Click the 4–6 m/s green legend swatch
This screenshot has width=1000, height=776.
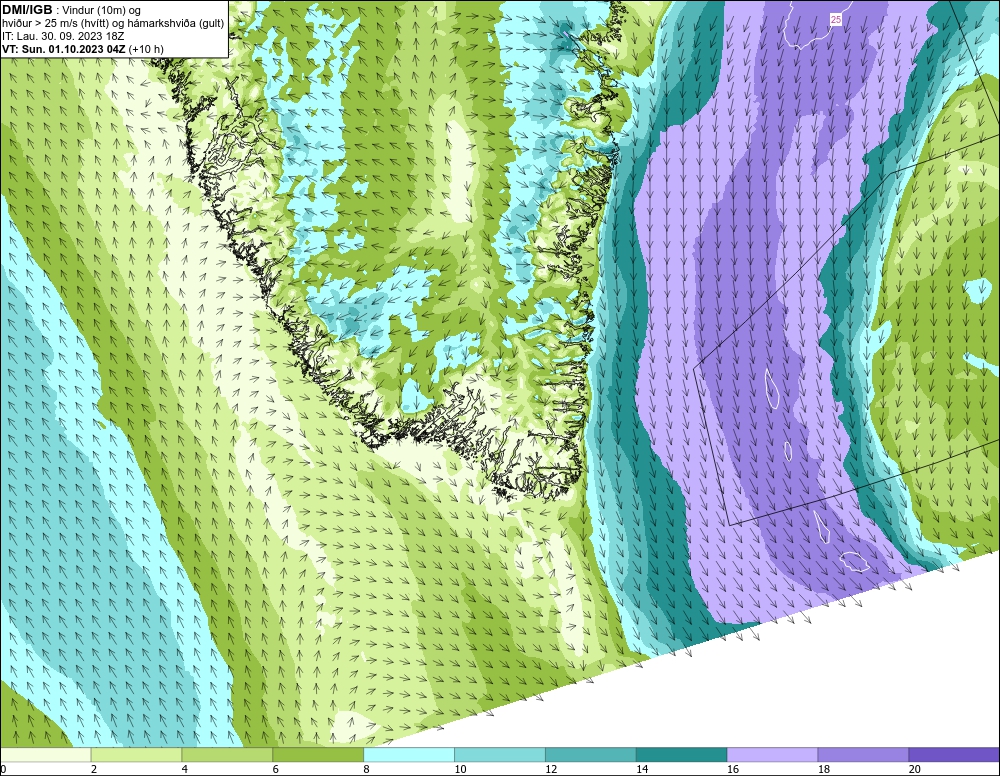click(228, 755)
